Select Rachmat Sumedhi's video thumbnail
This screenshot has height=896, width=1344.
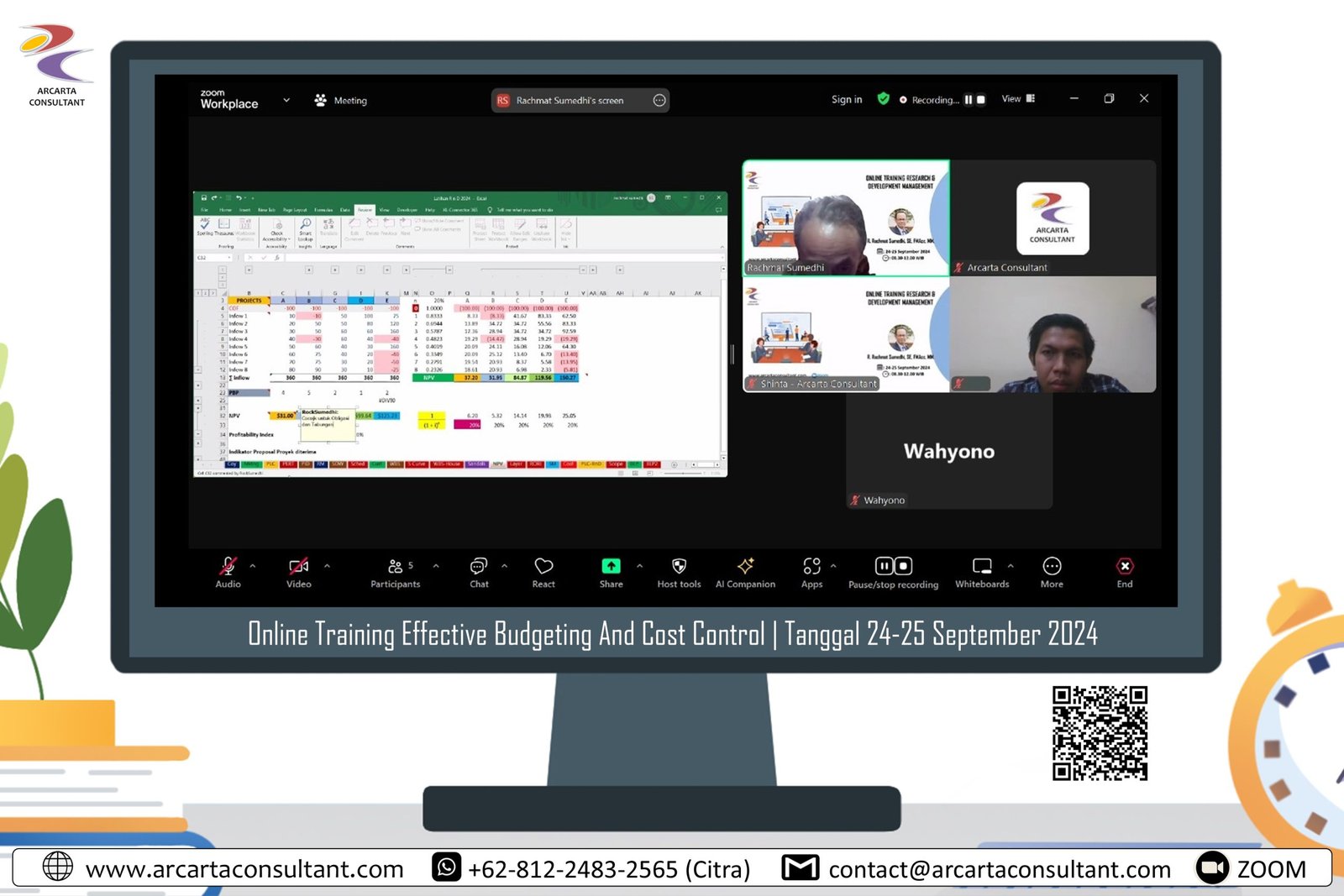(846, 218)
